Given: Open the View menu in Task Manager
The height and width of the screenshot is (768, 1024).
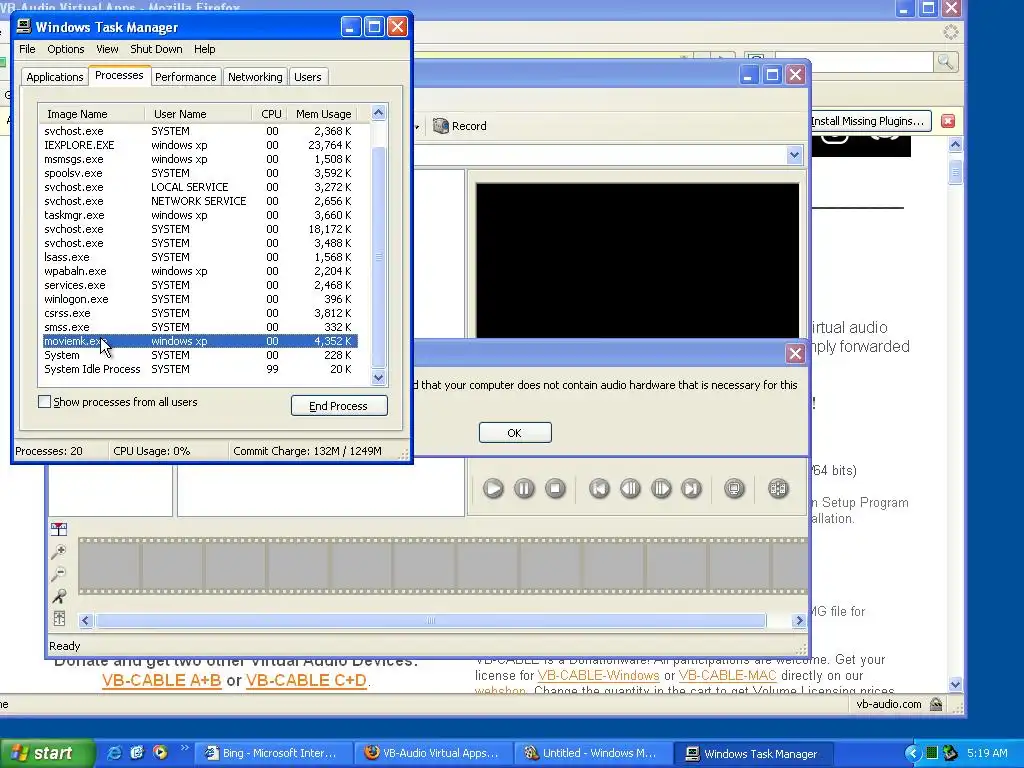Looking at the screenshot, I should click(107, 49).
